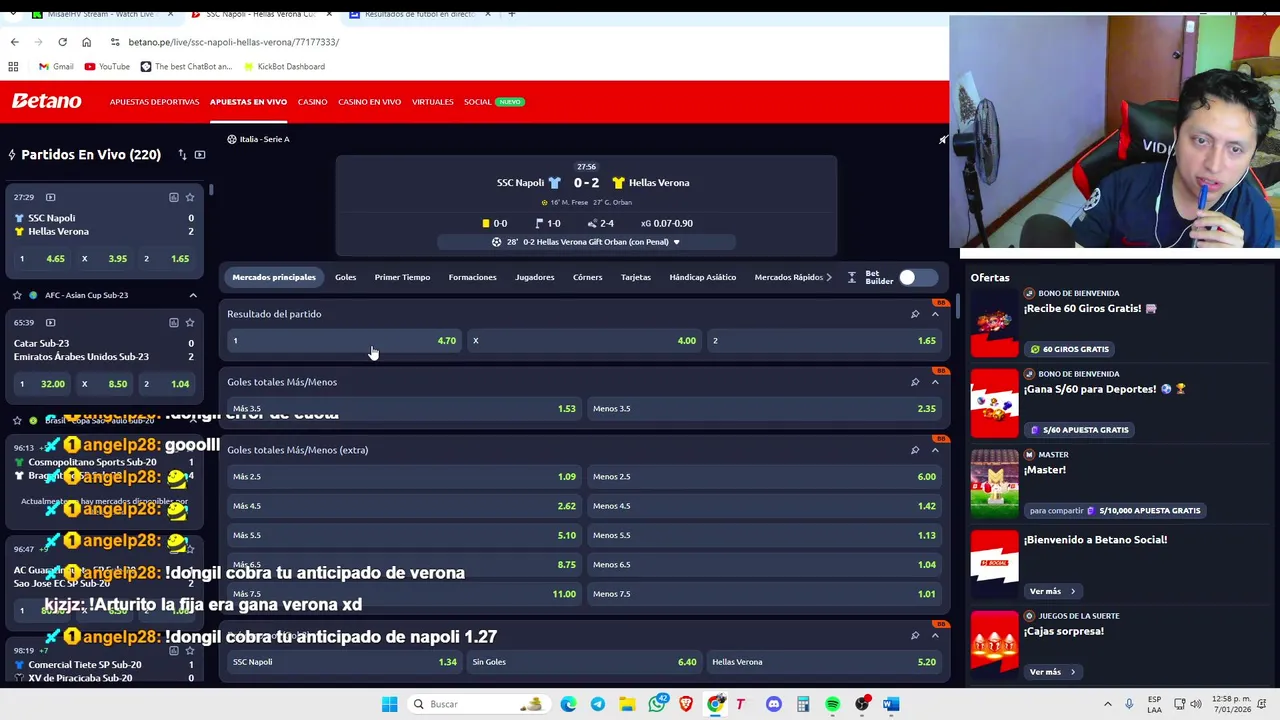
Task: Collapse AFC Asian Cup Sub-23 section
Action: tap(193, 295)
